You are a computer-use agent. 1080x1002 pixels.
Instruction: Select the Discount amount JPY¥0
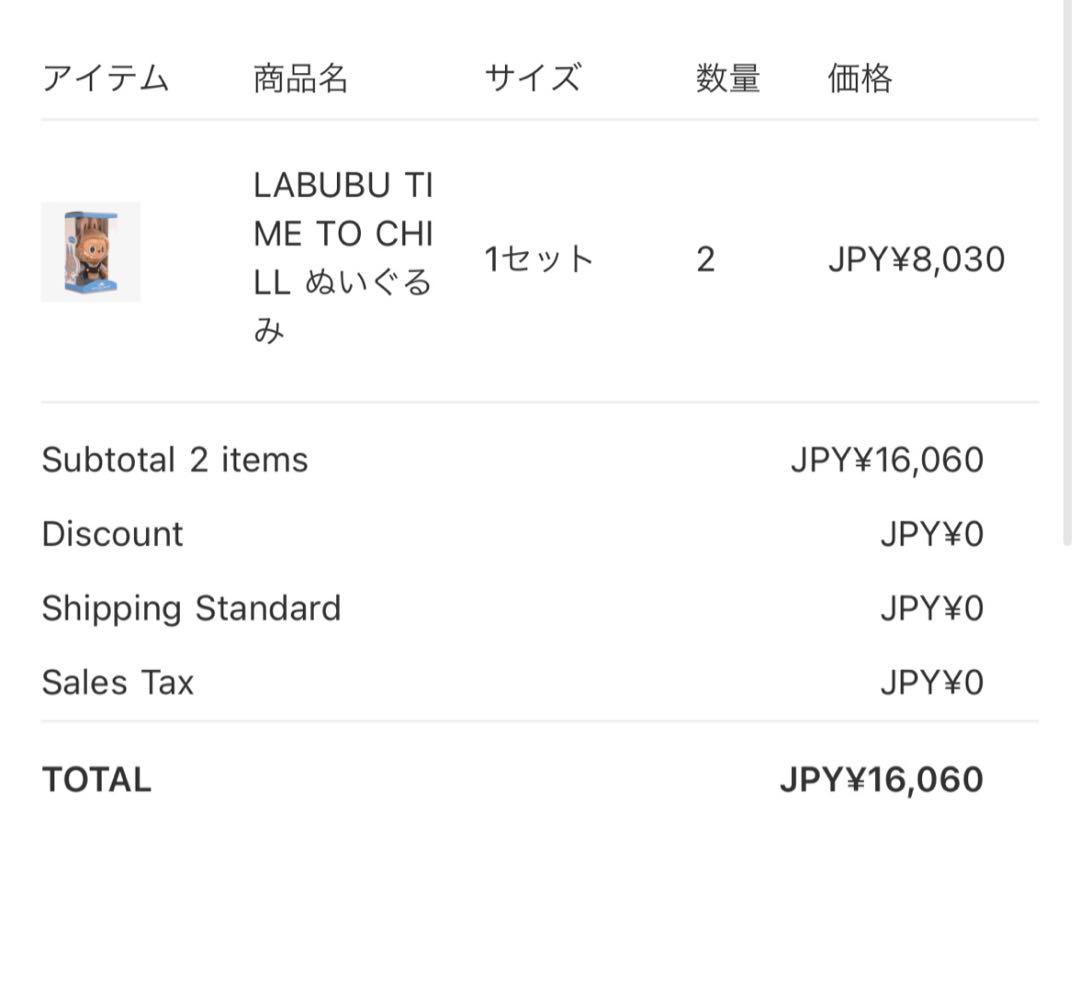(x=931, y=534)
